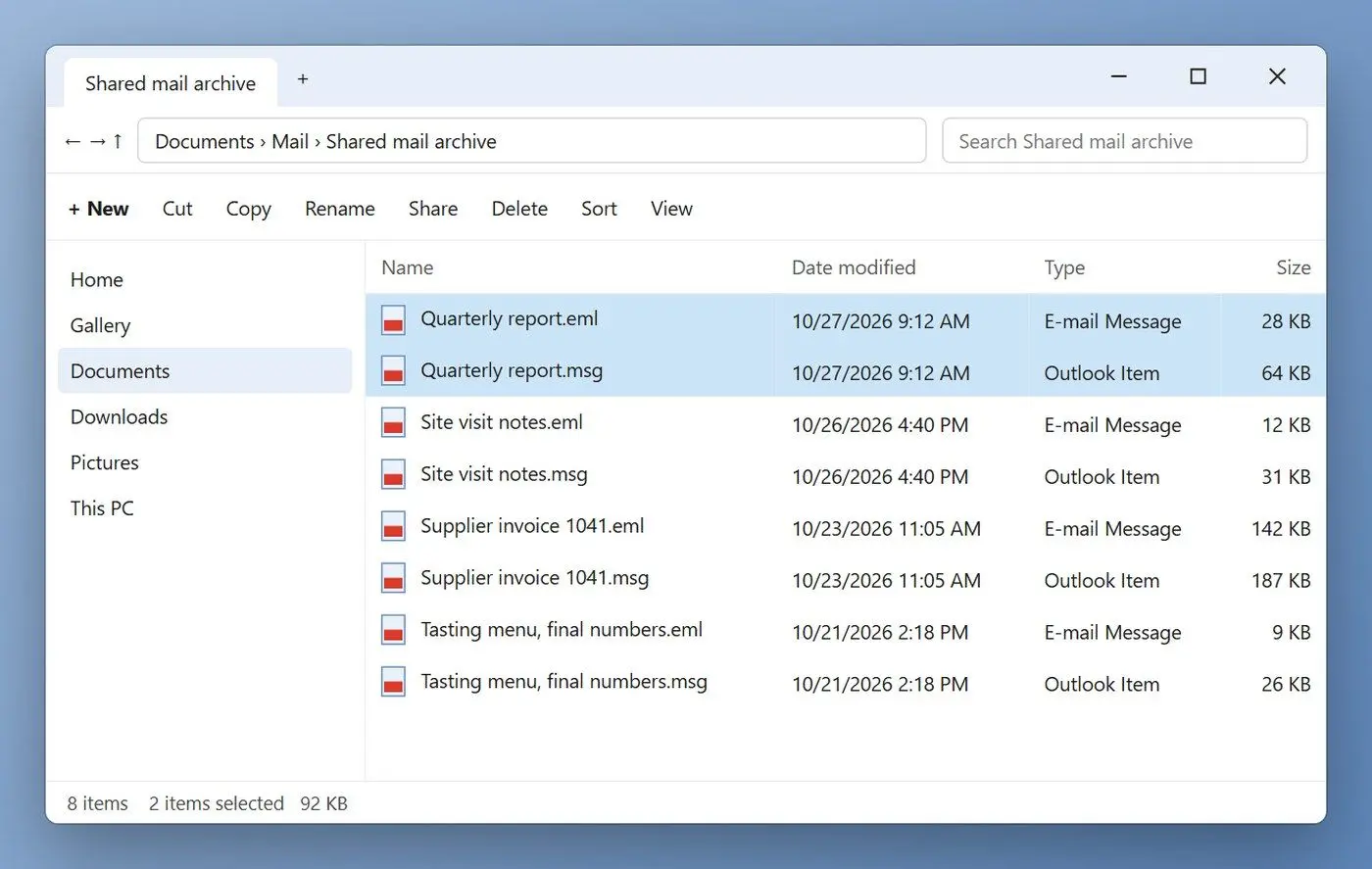Click the icon of Tasting menu, final numbers.eml
Viewport: 1372px width, 869px height.
[x=393, y=631]
